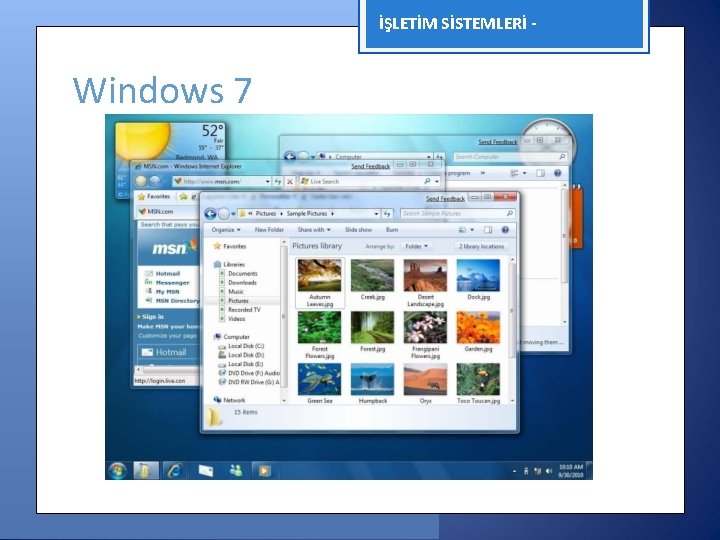Viewport: 720px width, 540px height.
Task: Click Send Feedback link in Computer window
Action: point(498,142)
